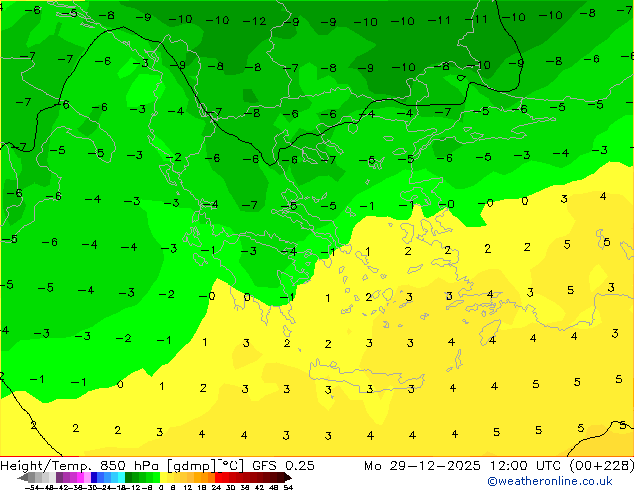The height and width of the screenshot is (490, 634).
Task: Click the bright red swatch in the legend
Action: point(218,477)
